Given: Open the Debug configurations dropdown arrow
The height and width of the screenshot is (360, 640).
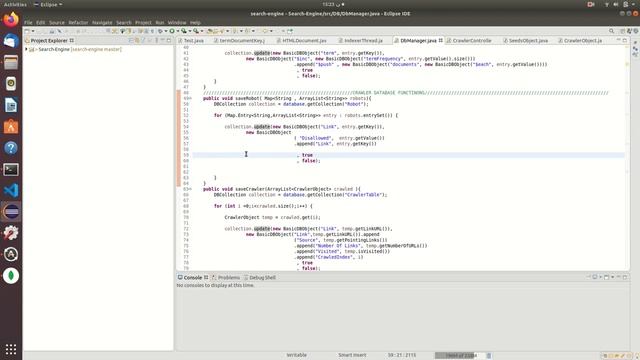Looking at the screenshot, I should click(x=166, y=31).
